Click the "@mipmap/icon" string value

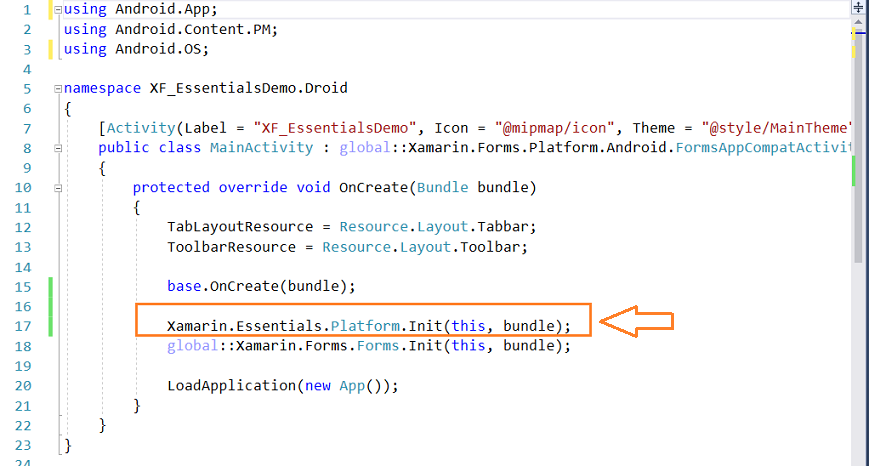point(554,128)
